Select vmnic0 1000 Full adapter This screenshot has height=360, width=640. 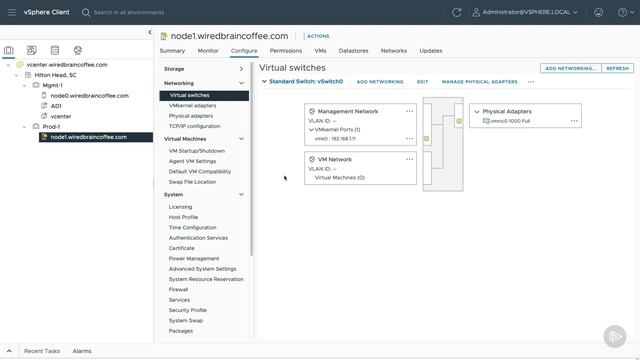coord(507,121)
